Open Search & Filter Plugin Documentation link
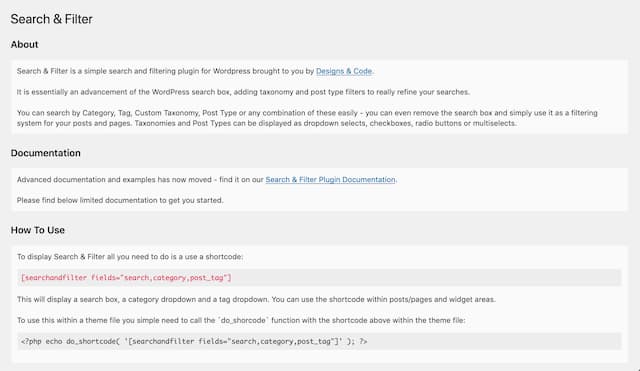This screenshot has height=371, width=640. click(x=330, y=180)
